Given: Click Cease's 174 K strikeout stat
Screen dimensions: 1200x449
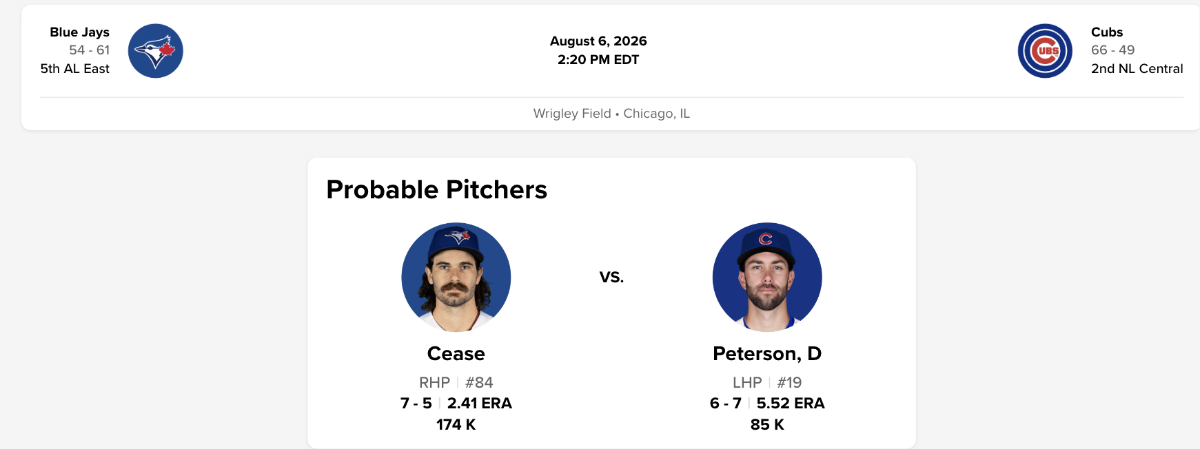Looking at the screenshot, I should tap(456, 424).
